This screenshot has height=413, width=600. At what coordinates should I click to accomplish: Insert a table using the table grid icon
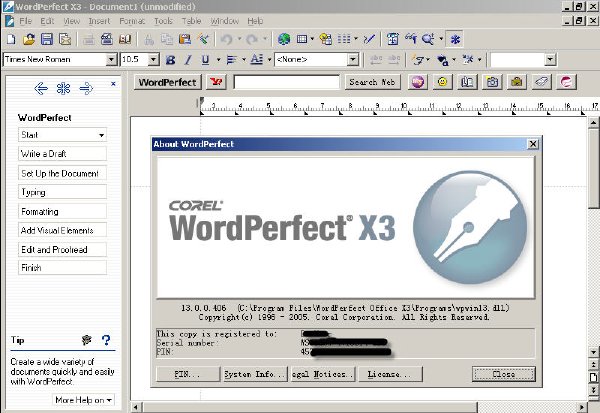(302, 39)
